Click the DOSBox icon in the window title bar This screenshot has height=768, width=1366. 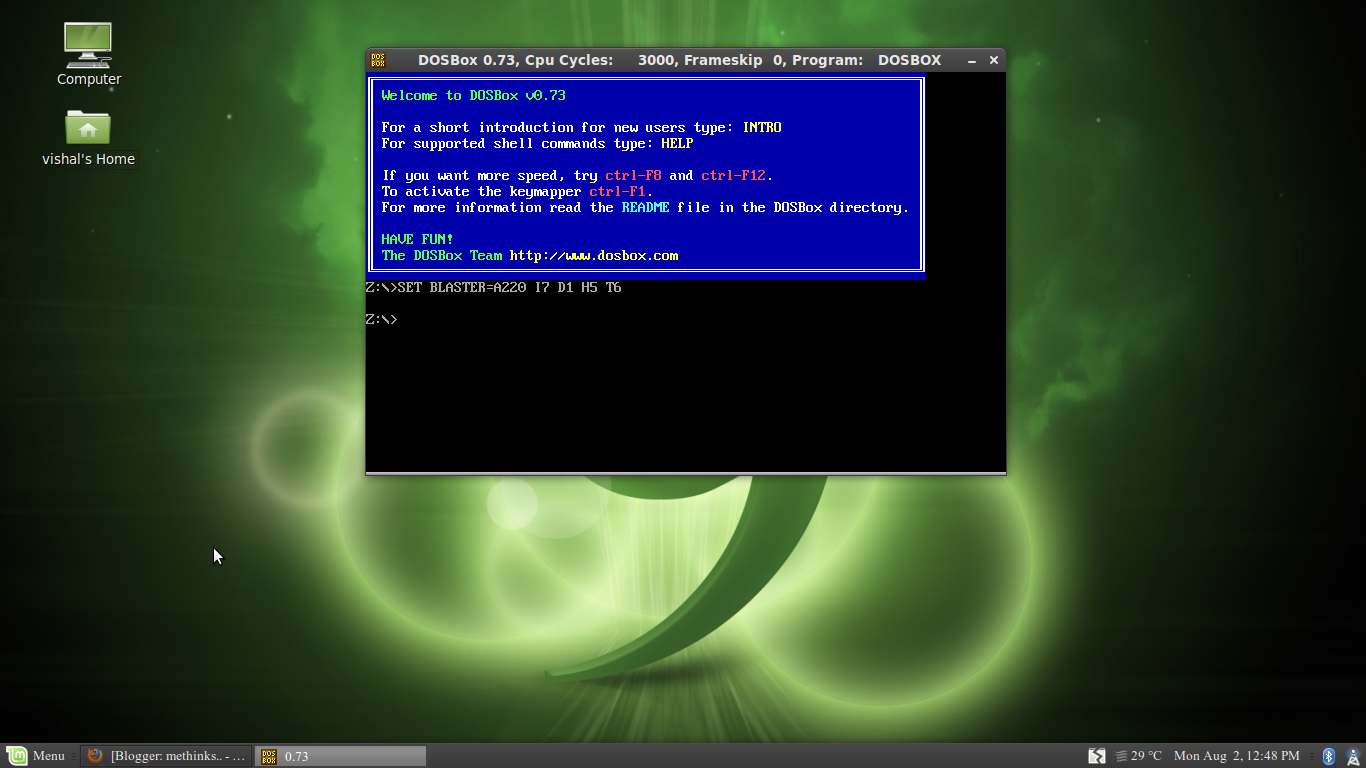click(378, 60)
